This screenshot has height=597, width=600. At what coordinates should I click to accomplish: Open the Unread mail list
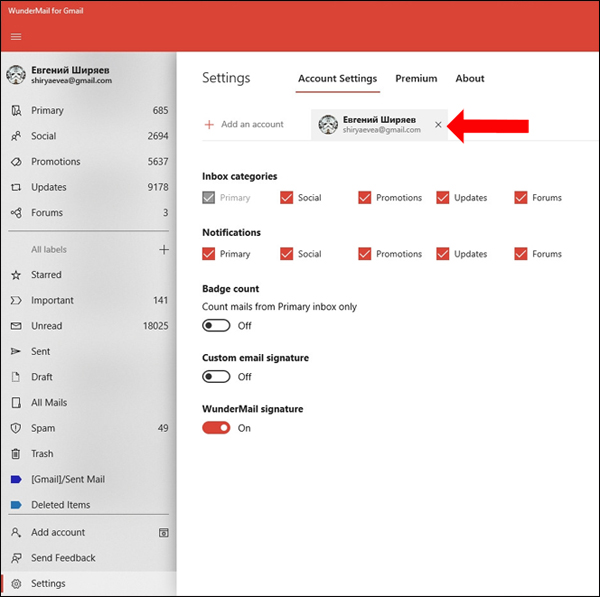[88, 326]
